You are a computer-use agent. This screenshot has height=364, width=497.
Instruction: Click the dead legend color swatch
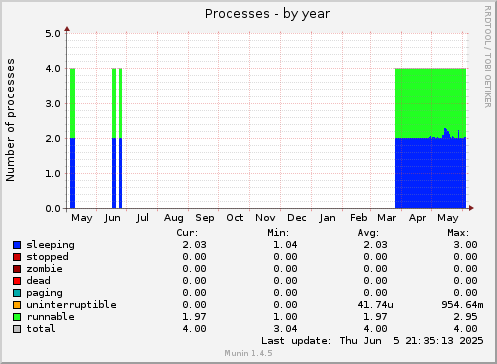[17, 281]
